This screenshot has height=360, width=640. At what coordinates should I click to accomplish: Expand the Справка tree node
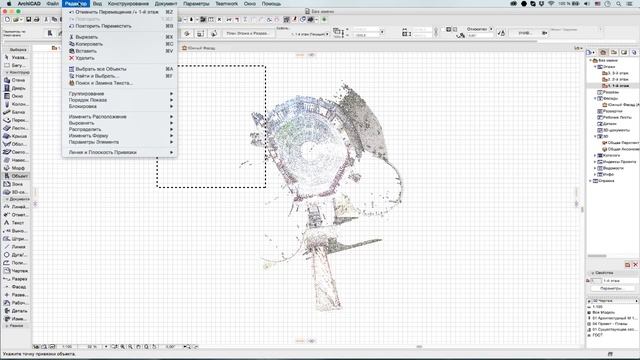point(591,181)
